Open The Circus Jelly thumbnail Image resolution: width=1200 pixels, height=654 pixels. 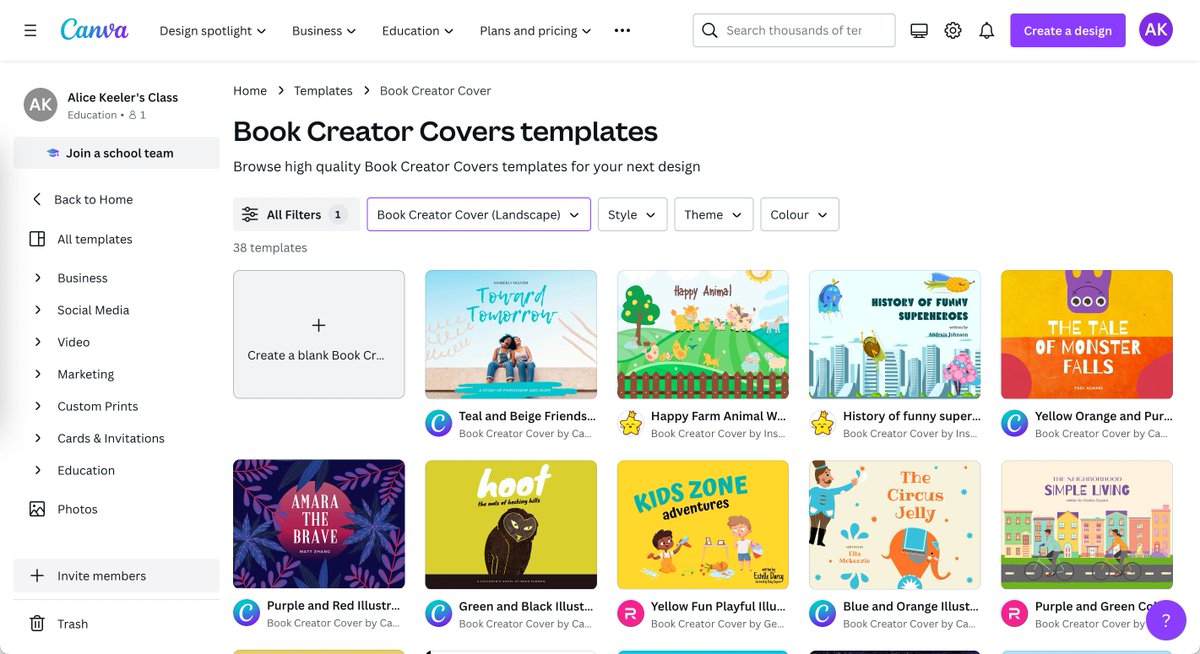point(895,524)
